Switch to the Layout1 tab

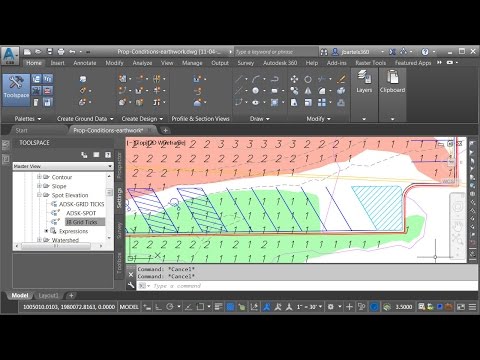point(48,295)
